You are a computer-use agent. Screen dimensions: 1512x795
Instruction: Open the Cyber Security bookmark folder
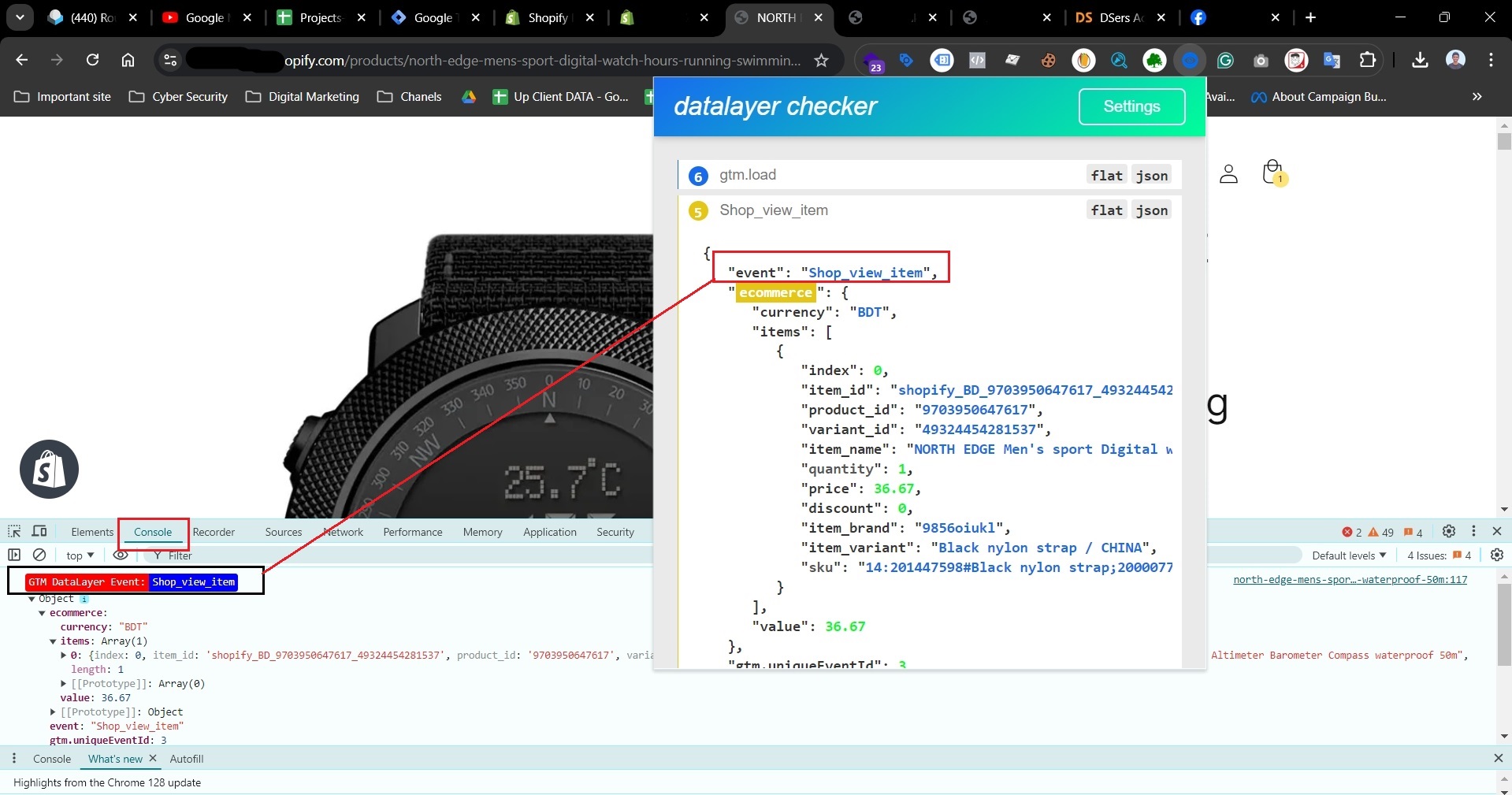coord(179,96)
